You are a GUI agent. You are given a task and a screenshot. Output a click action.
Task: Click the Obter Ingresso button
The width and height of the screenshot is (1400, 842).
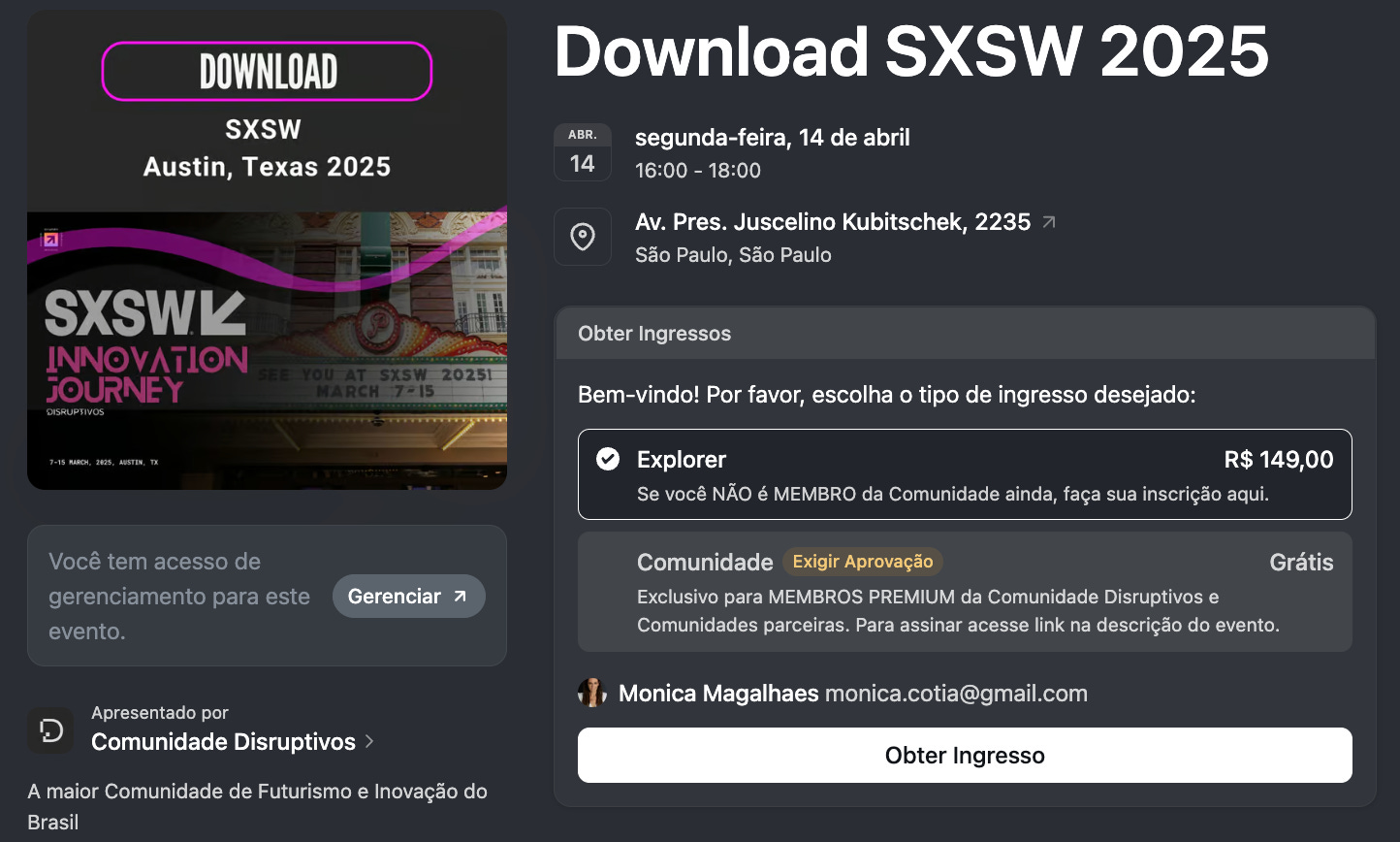point(965,755)
